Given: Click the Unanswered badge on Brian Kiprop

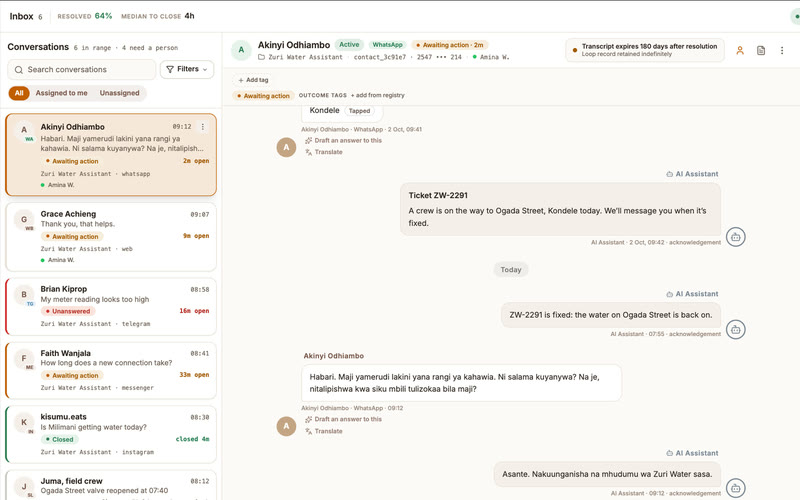Looking at the screenshot, I should (x=68, y=311).
